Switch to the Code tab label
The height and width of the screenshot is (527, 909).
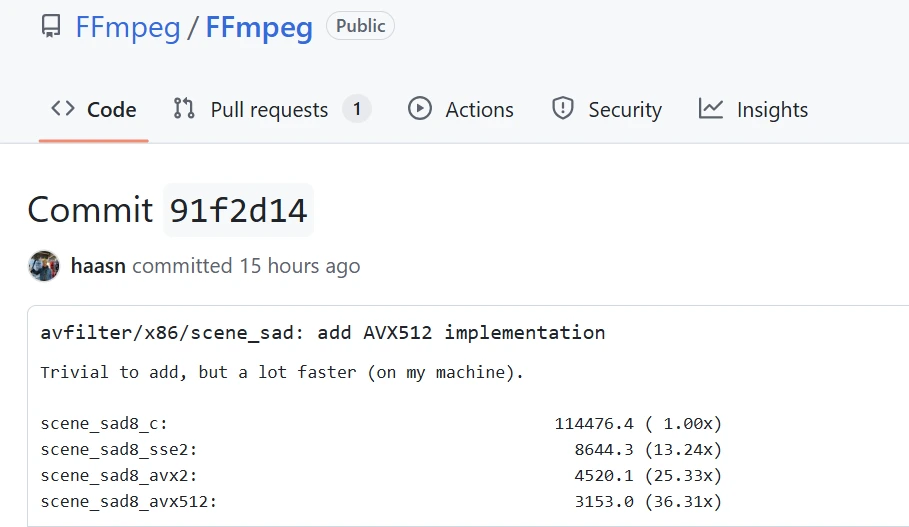tap(112, 110)
